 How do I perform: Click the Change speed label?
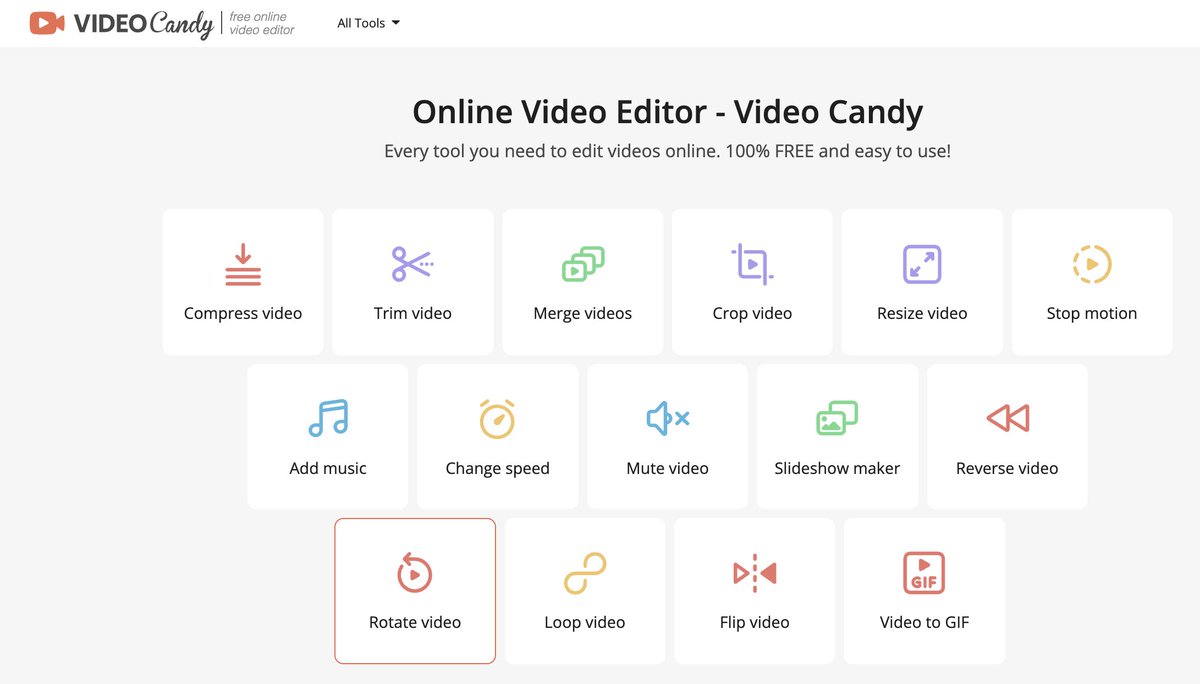(x=497, y=468)
